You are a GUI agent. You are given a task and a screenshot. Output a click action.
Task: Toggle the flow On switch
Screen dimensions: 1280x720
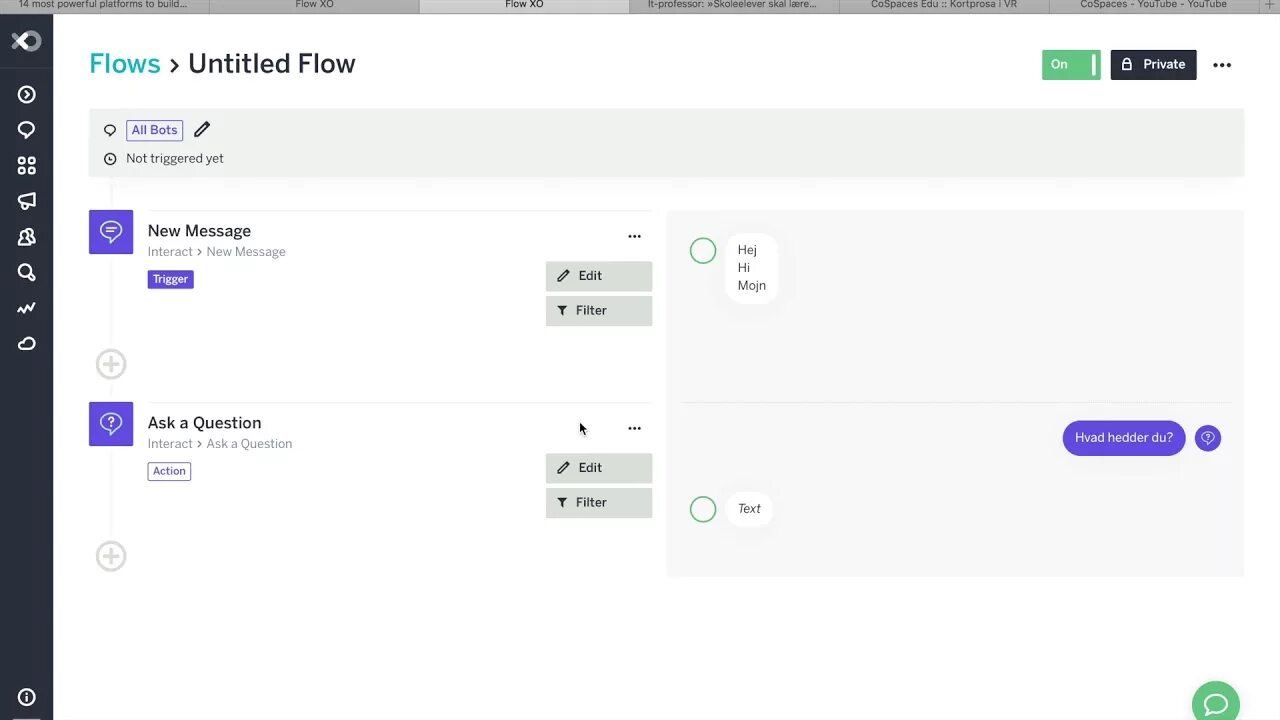[1071, 65]
